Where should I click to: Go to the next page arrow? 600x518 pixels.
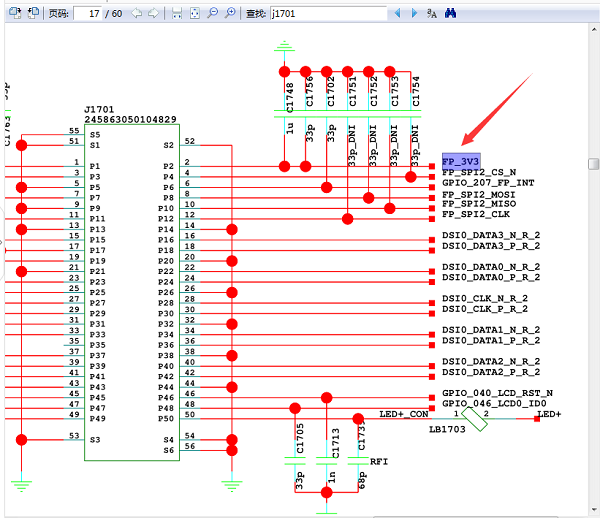pyautogui.click(x=153, y=13)
